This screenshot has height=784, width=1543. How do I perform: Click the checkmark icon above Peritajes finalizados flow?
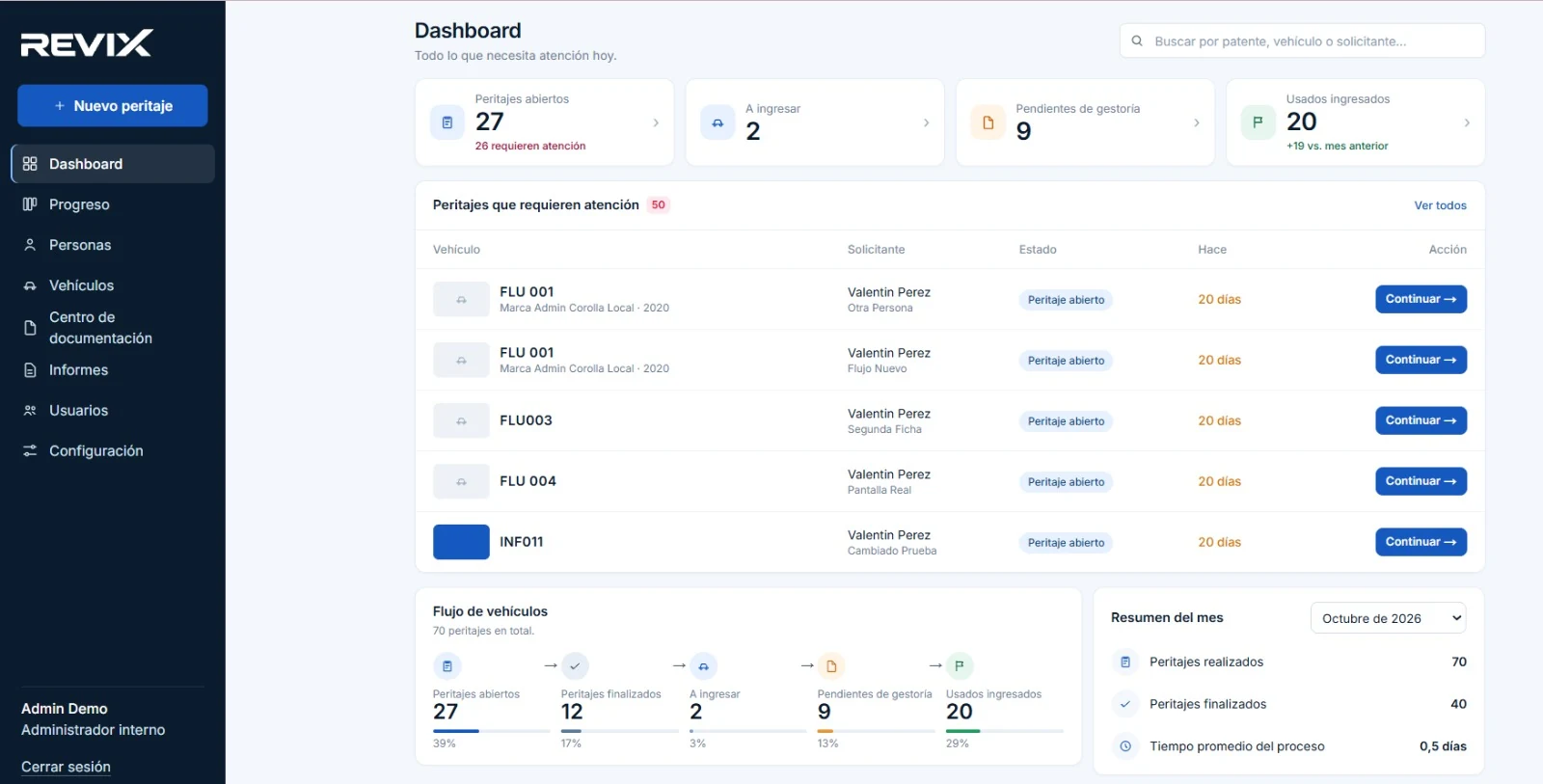tap(575, 666)
